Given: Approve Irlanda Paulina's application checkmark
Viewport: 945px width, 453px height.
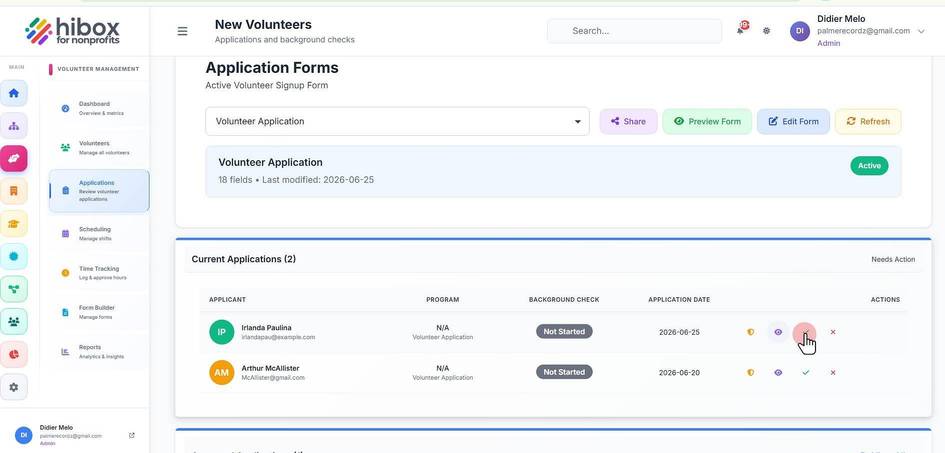Looking at the screenshot, I should [x=805, y=333].
